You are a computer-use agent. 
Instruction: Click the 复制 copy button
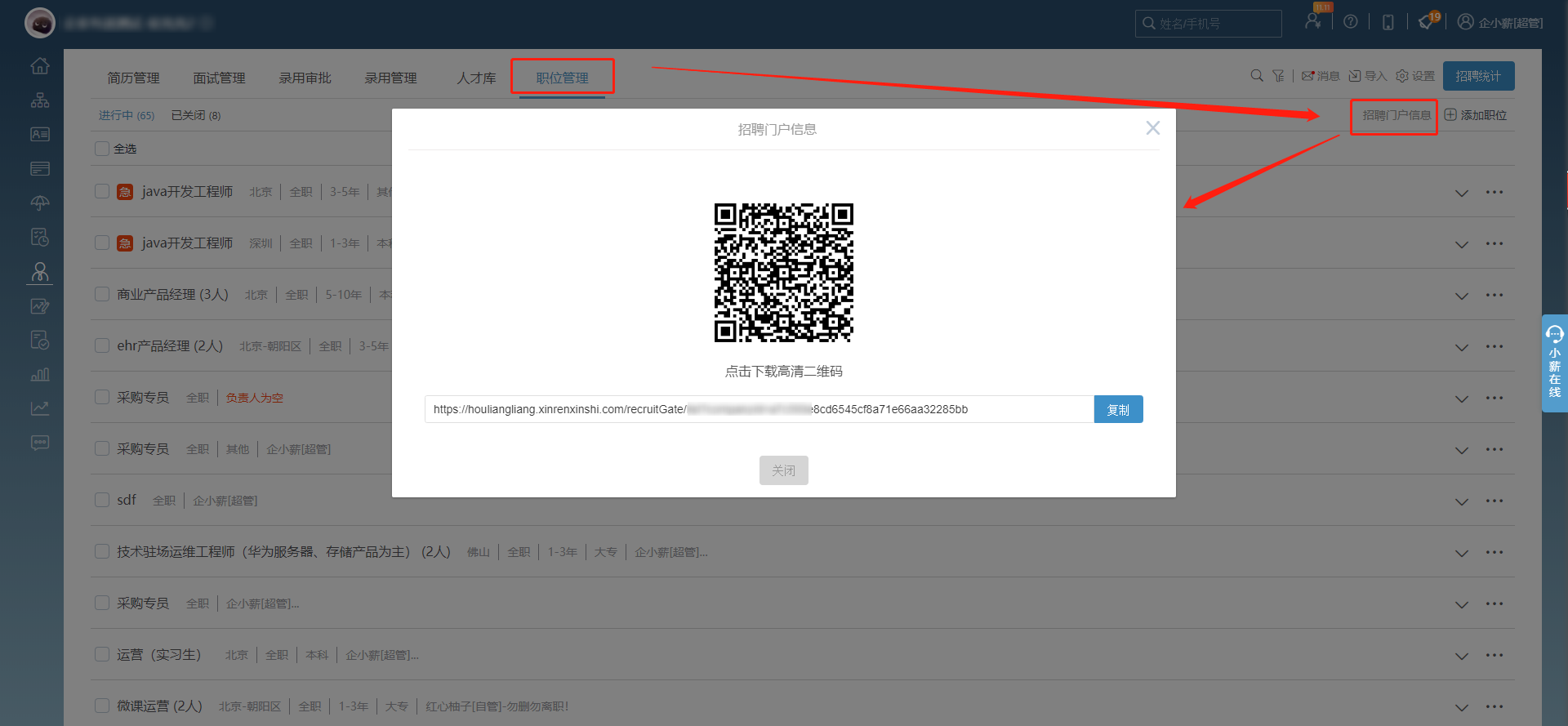click(1118, 409)
